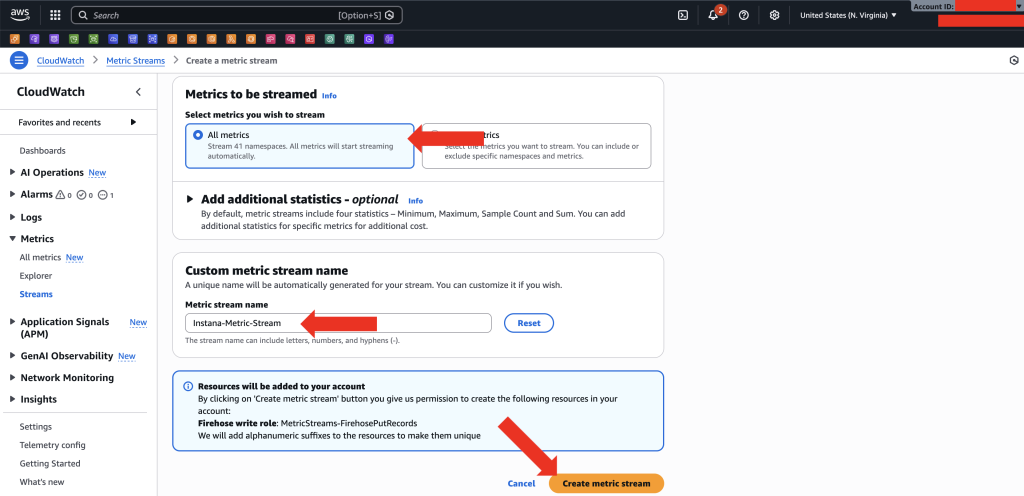1024x496 pixels.
Task: Go to Metric Streams breadcrumb link
Action: tap(136, 61)
